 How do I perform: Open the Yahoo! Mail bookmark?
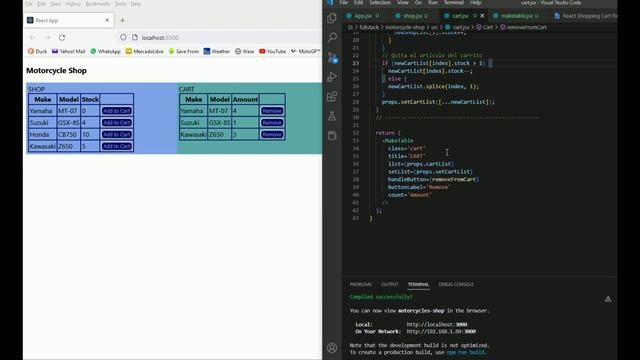[69, 51]
